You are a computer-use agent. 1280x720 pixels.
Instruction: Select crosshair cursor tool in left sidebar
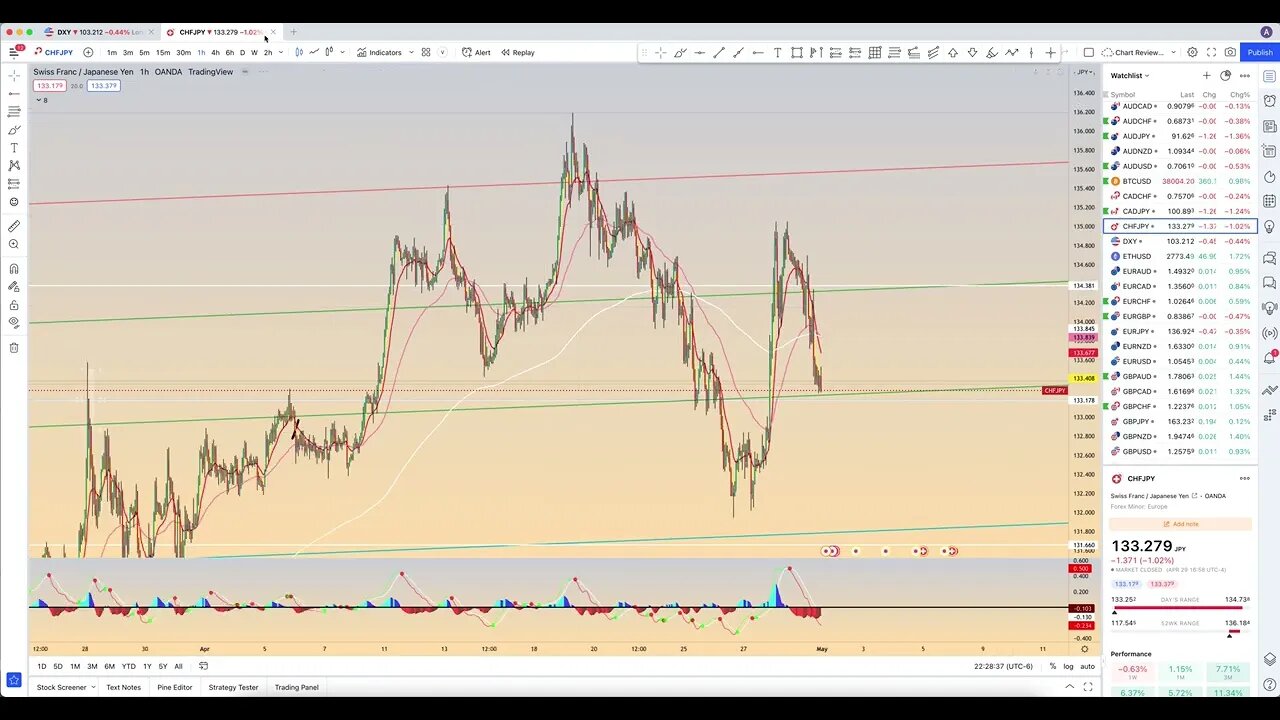coord(14,75)
